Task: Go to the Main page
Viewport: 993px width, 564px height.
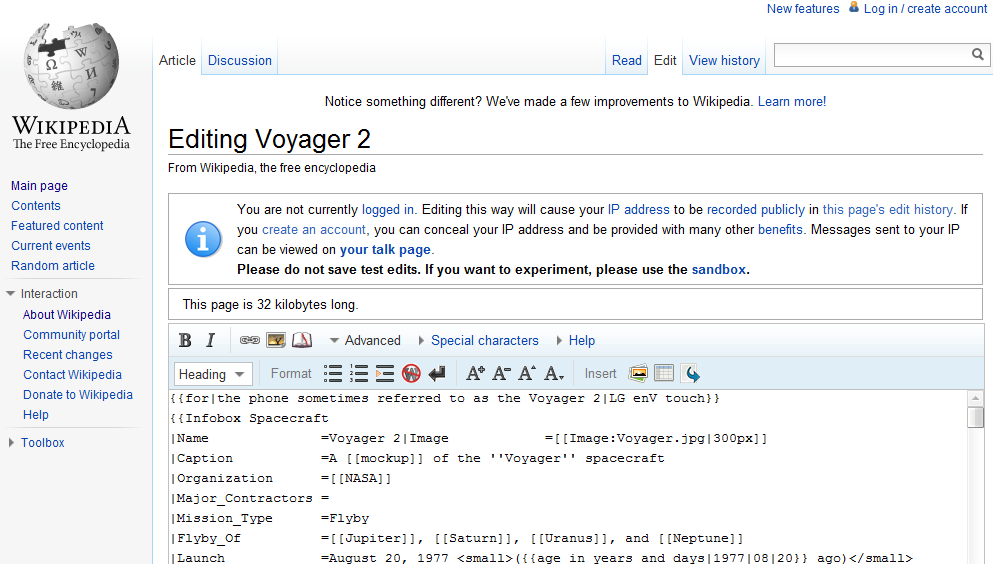Action: (x=39, y=186)
